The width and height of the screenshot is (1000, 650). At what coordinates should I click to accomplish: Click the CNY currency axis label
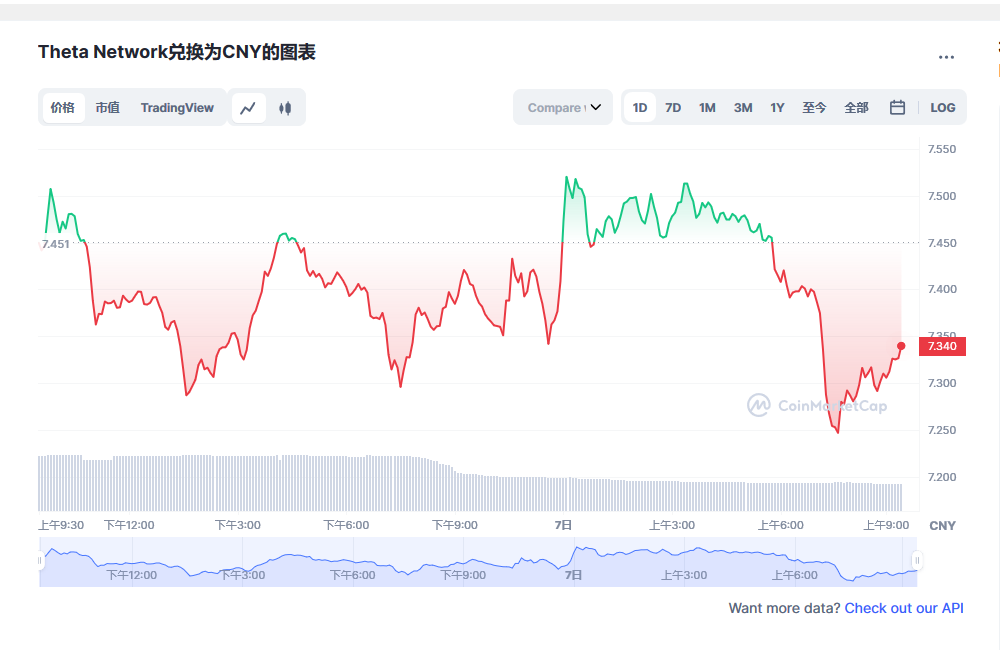[x=943, y=526]
